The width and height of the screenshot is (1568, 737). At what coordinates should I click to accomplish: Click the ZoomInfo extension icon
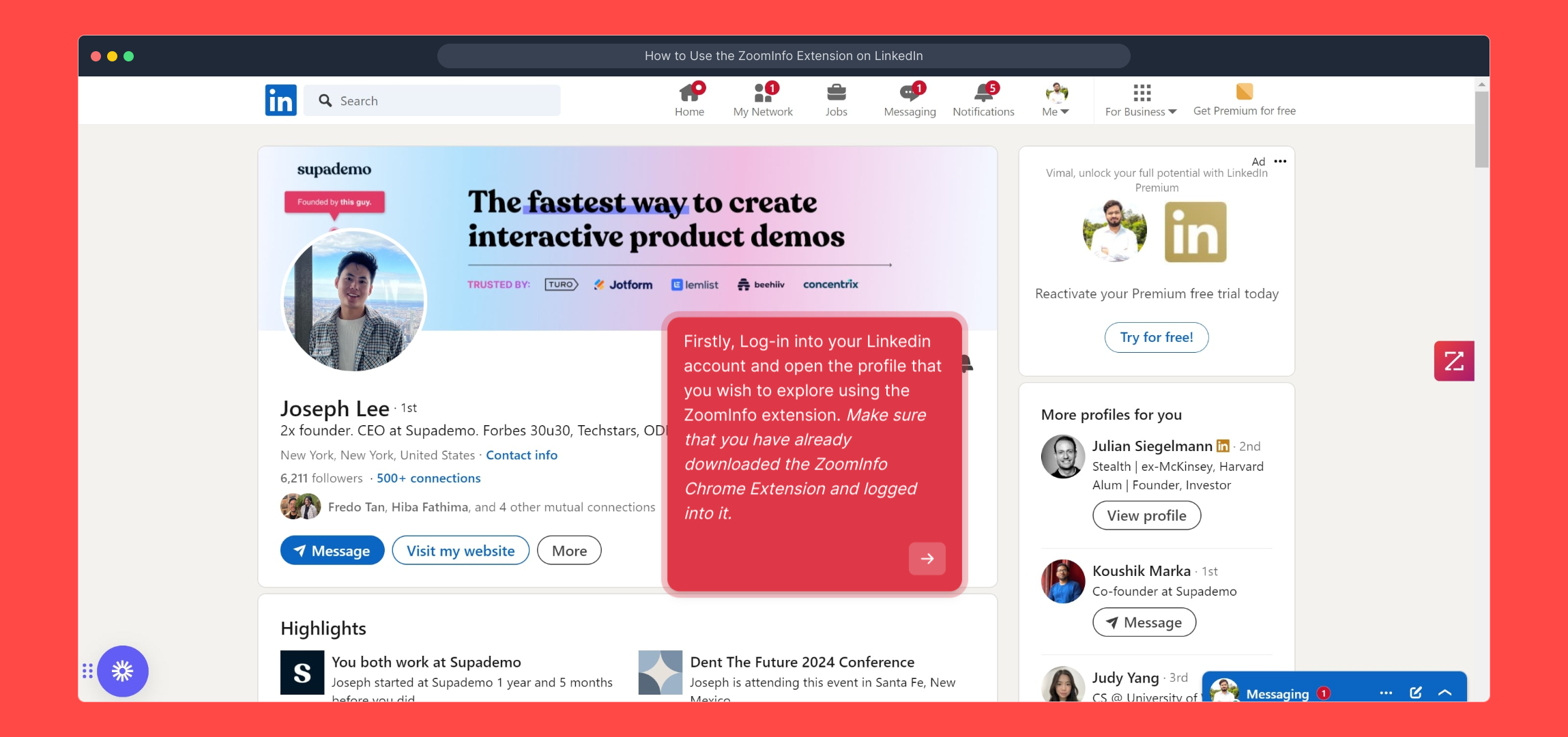click(1453, 361)
